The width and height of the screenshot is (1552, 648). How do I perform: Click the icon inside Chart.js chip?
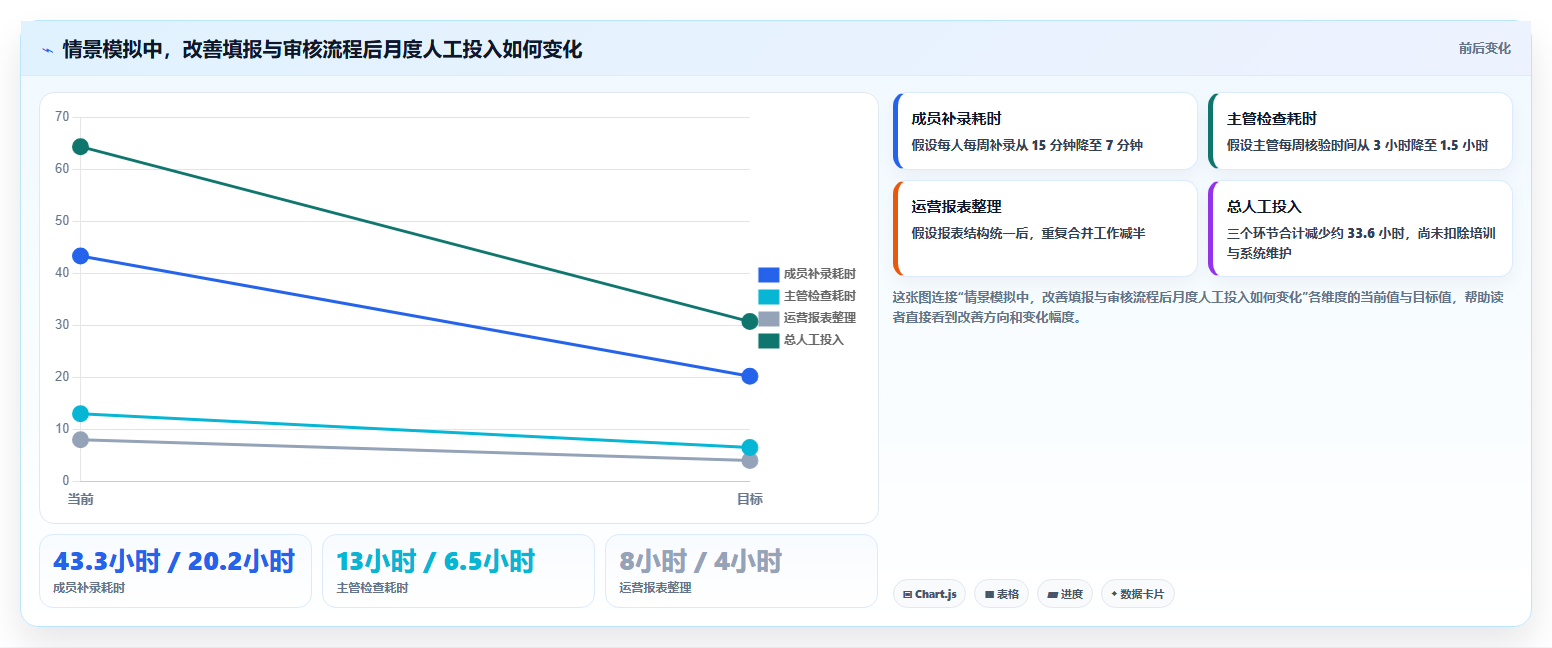pos(907,594)
